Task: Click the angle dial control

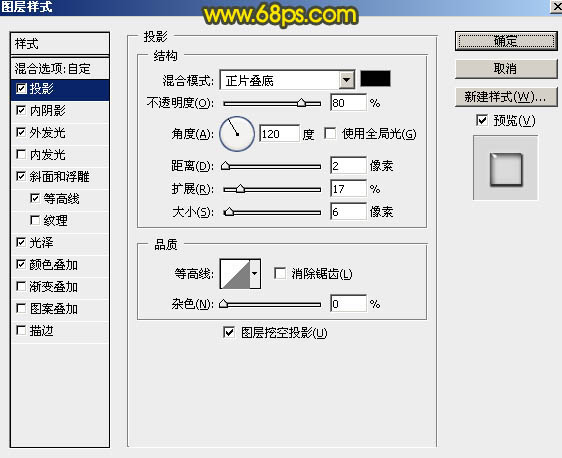Action: tap(237, 134)
